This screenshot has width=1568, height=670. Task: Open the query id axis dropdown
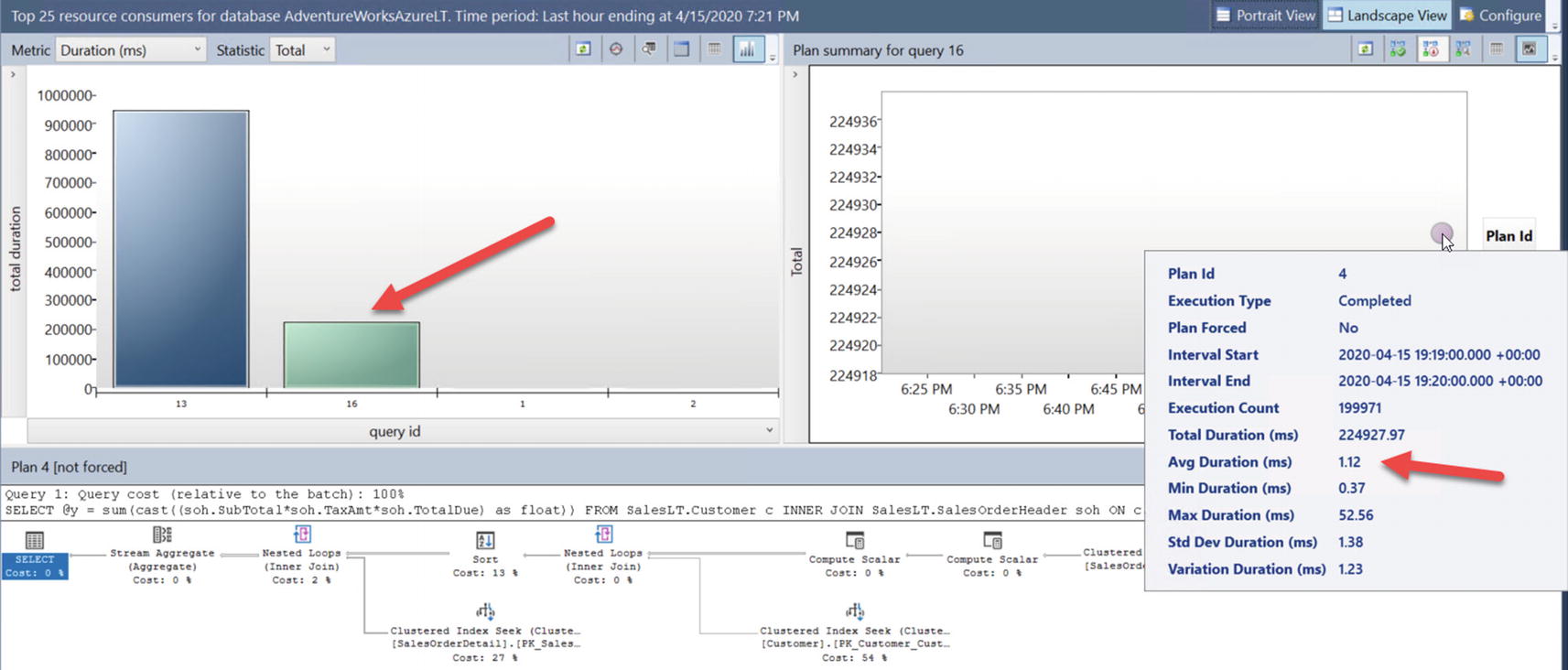403,431
